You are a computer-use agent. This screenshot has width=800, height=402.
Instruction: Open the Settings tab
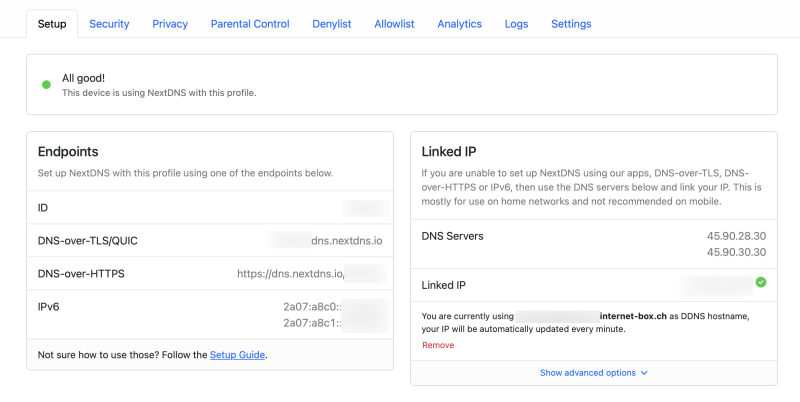pos(571,24)
